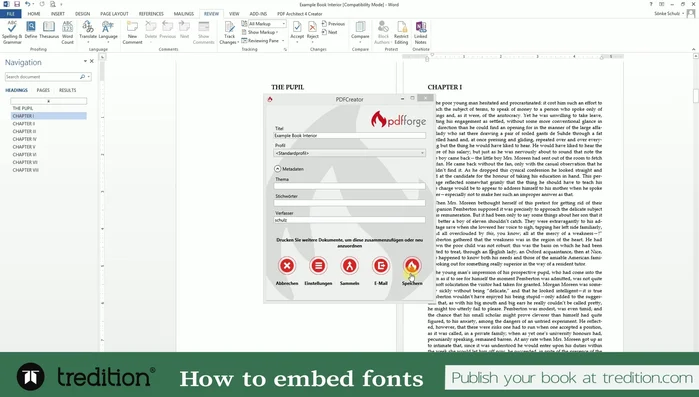The height and width of the screenshot is (397, 699).
Task: Open the Tracking group dialog launcher
Action: (285, 49)
